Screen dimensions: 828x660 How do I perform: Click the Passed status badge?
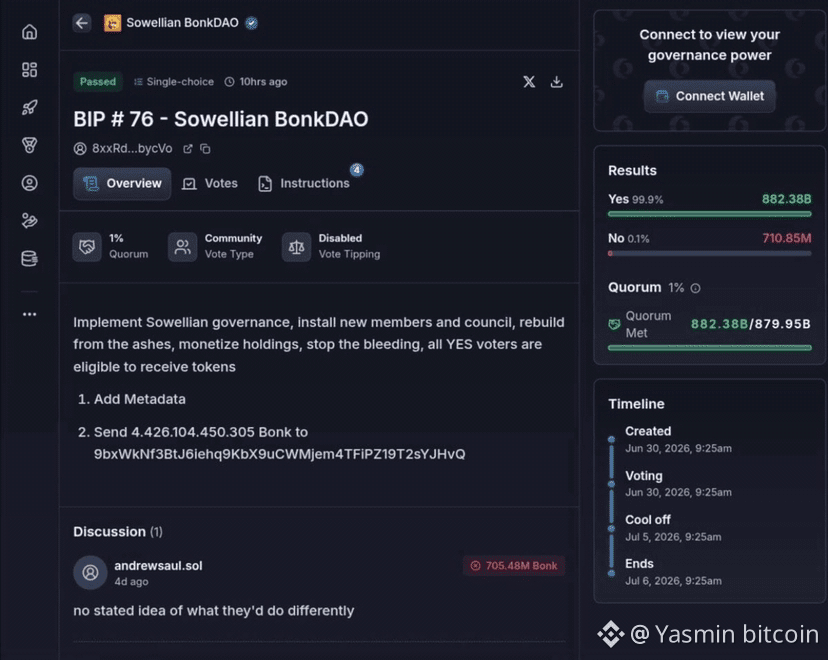pyautogui.click(x=98, y=82)
